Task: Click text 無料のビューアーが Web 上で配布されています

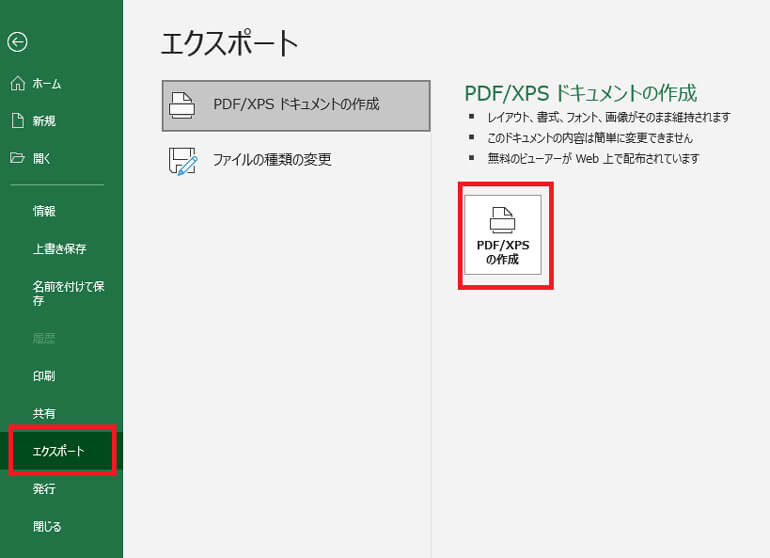Action: pyautogui.click(x=593, y=159)
